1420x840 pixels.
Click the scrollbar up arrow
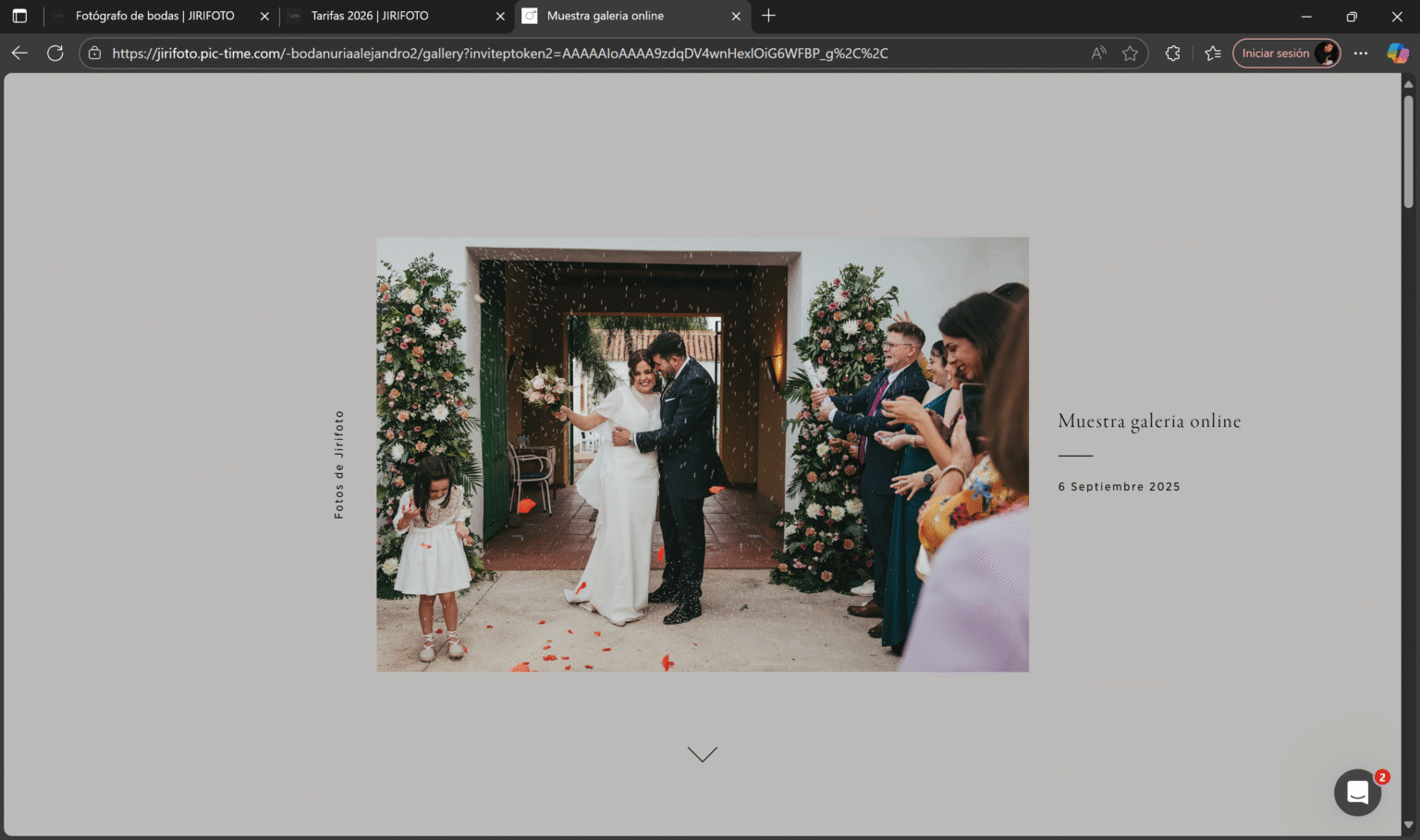[1409, 83]
